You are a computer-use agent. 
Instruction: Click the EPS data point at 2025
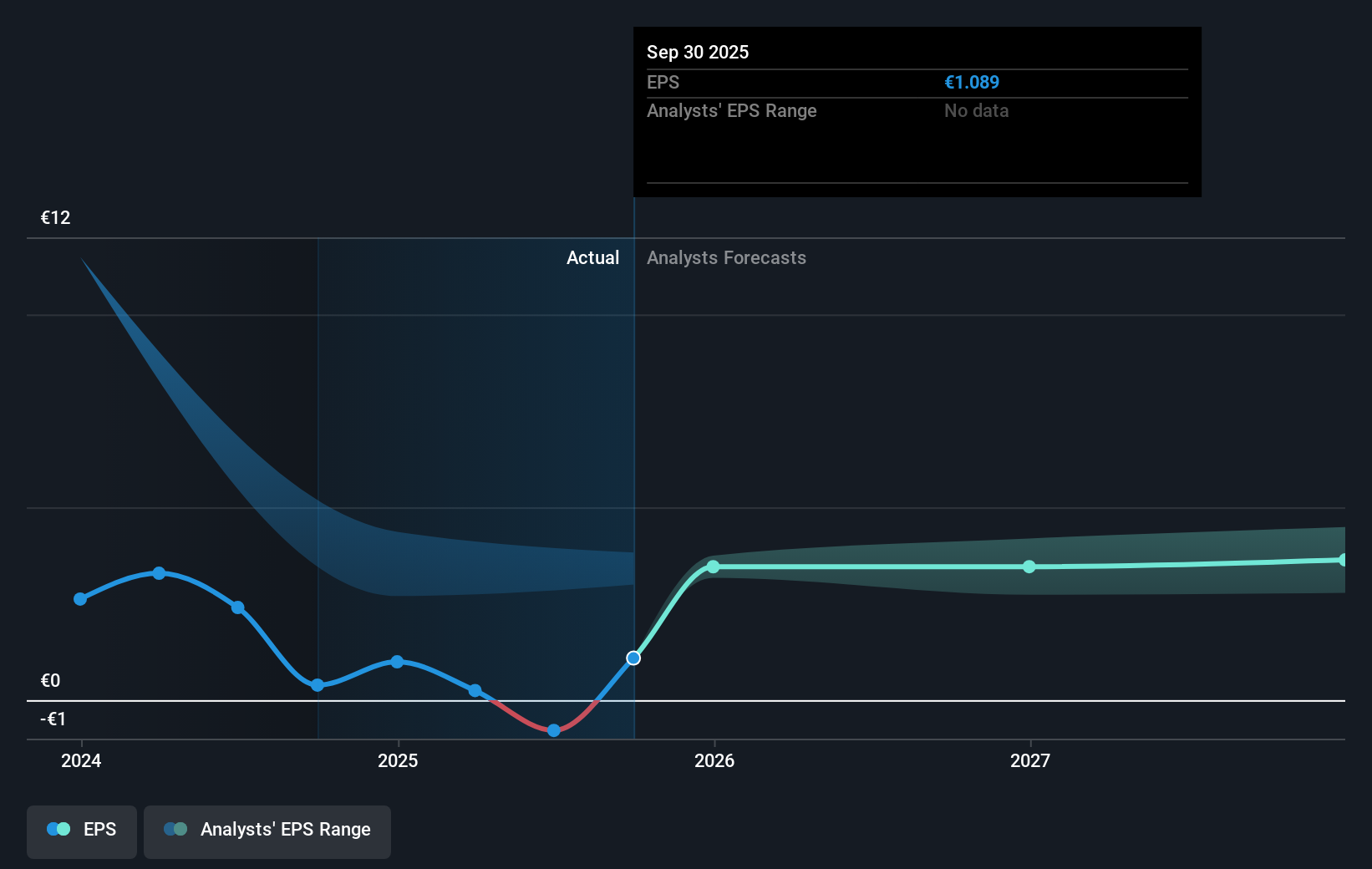(x=397, y=662)
